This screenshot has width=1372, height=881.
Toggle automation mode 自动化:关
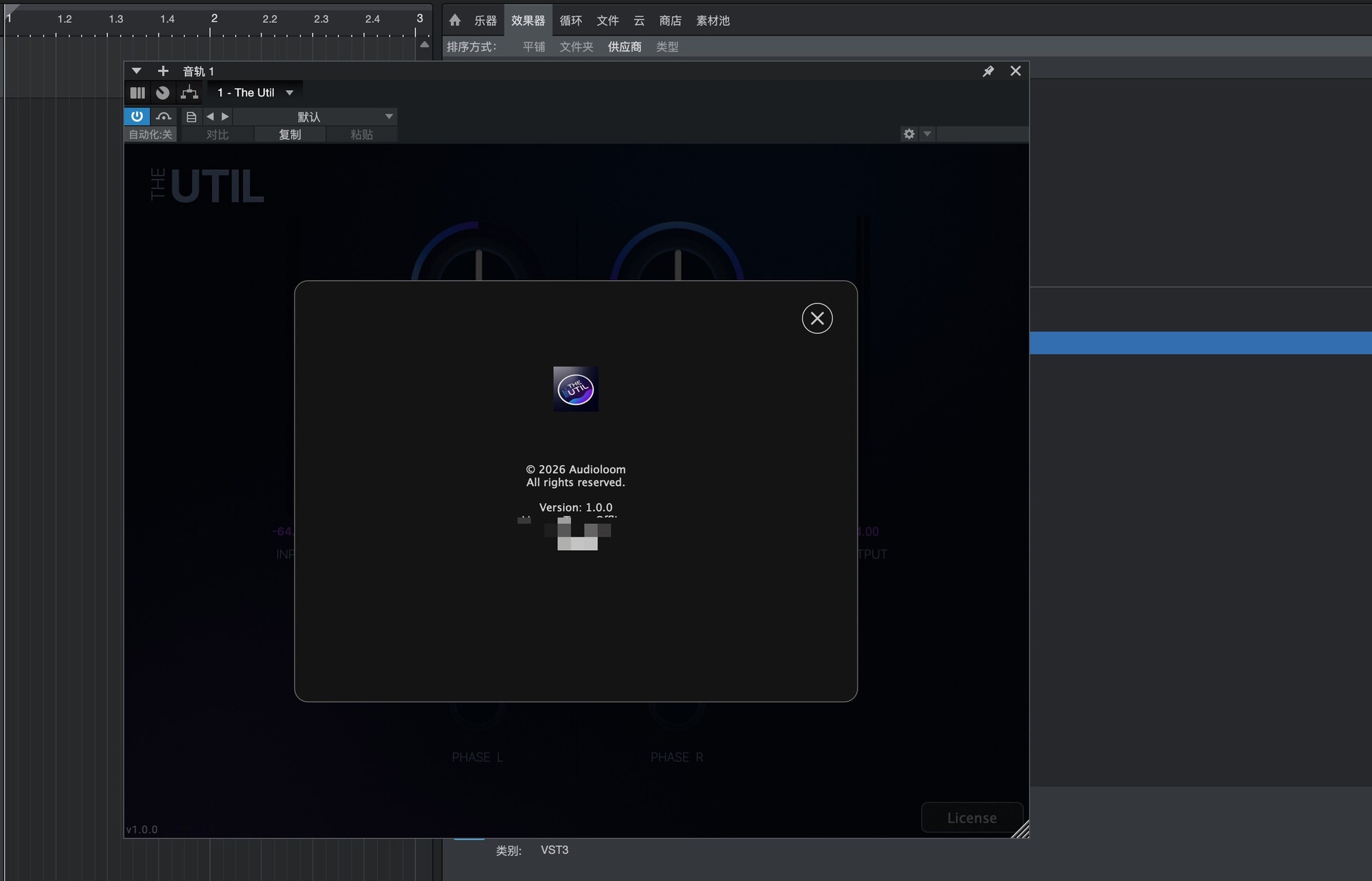pos(150,134)
